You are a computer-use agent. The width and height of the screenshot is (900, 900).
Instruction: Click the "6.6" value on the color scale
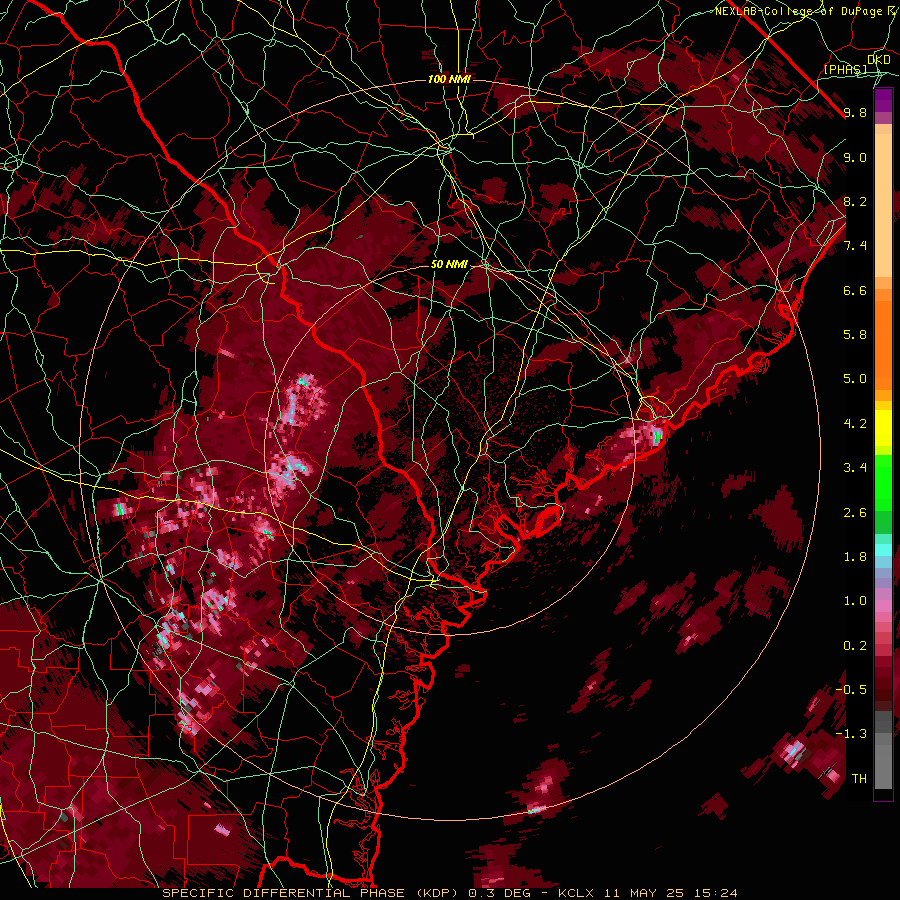click(x=855, y=290)
